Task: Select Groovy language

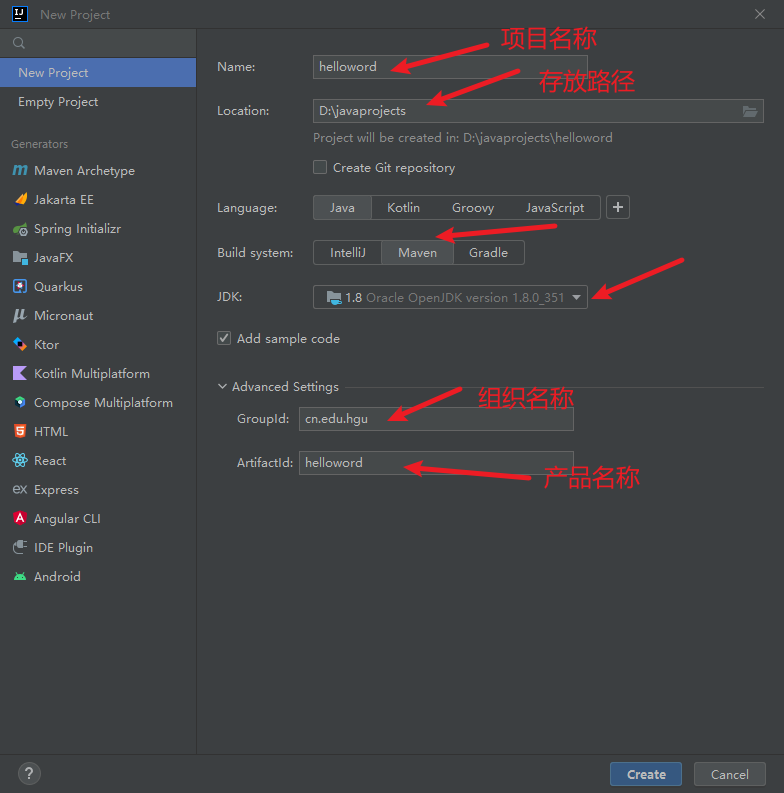Action: point(473,208)
